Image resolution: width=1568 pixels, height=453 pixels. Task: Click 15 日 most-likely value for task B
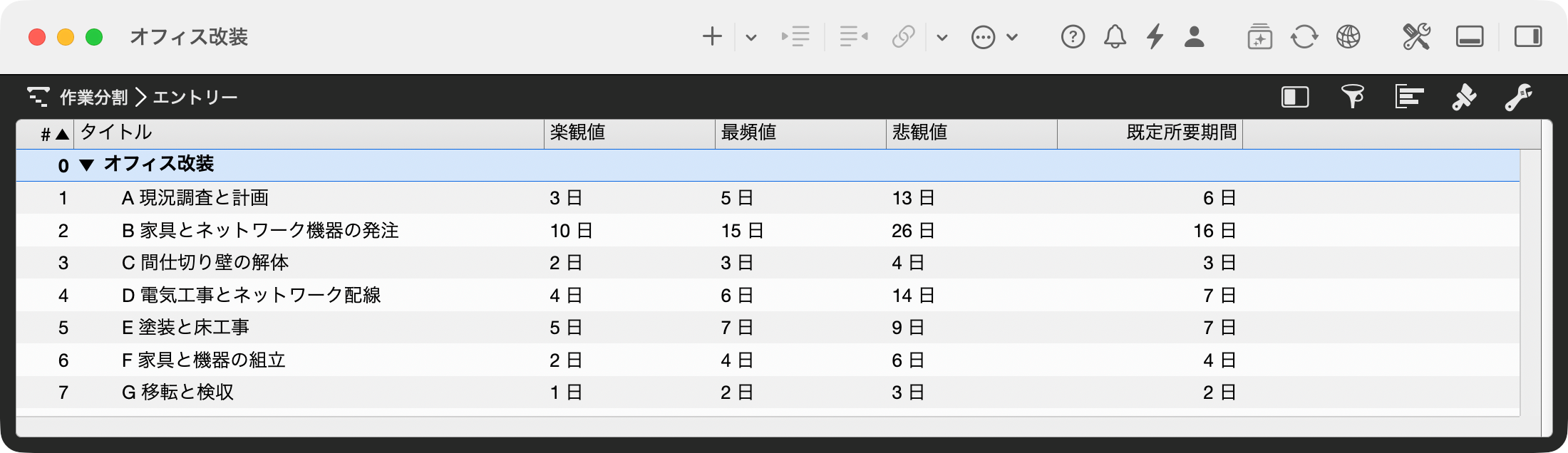pos(742,231)
